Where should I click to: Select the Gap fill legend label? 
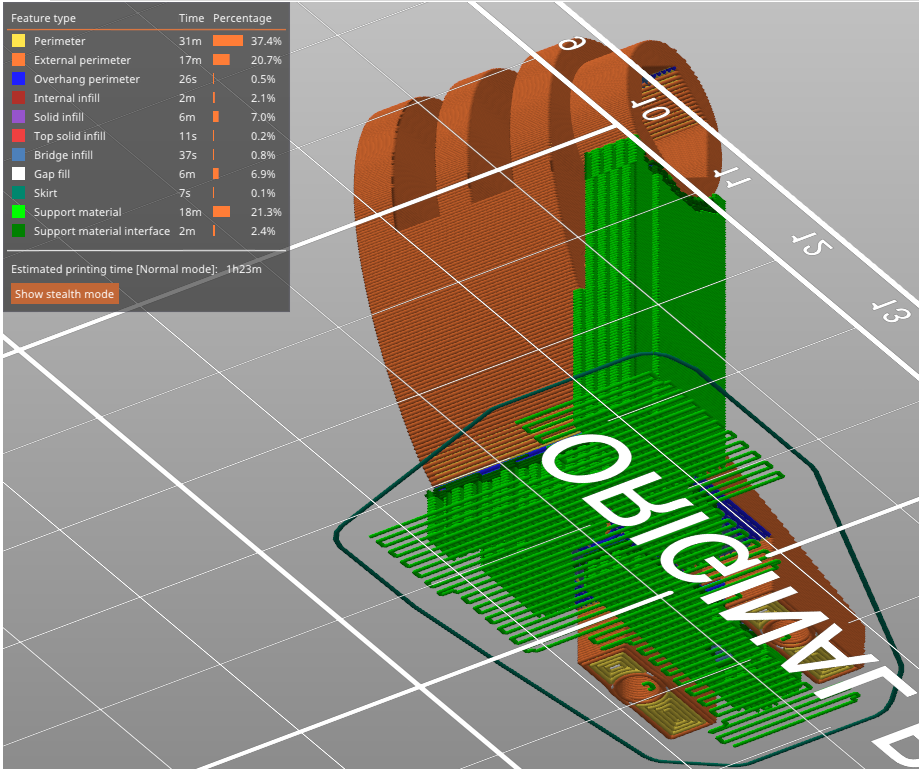52,174
